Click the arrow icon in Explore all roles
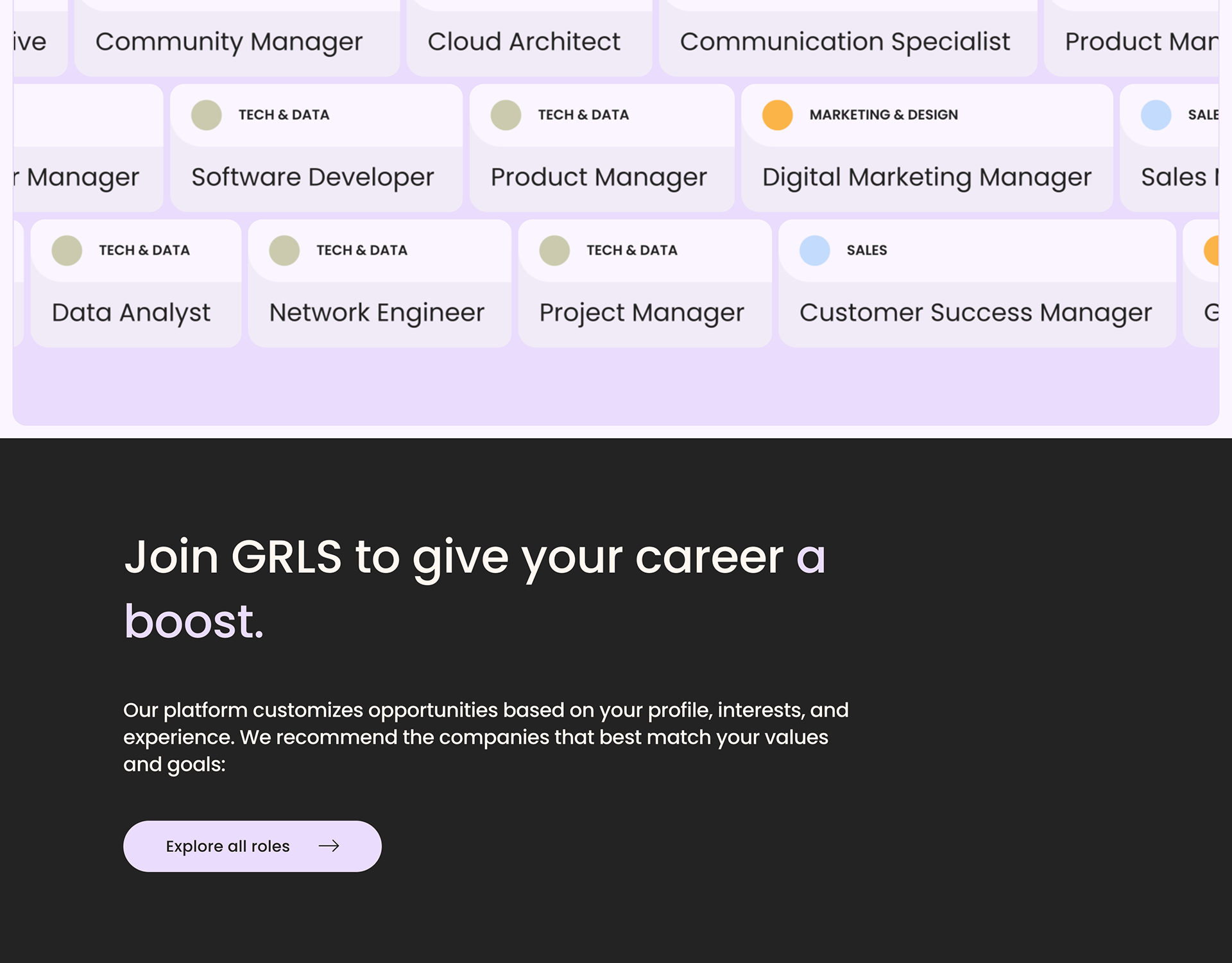 coord(329,846)
